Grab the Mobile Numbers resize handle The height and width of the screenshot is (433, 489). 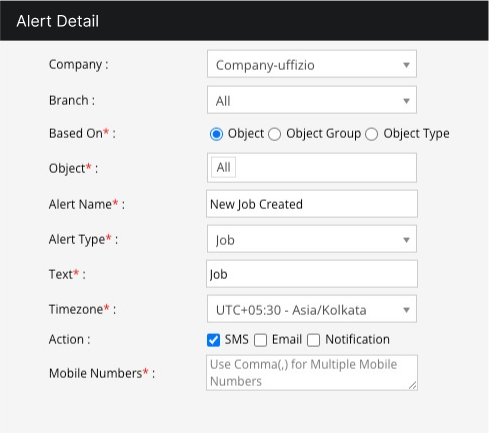point(413,386)
